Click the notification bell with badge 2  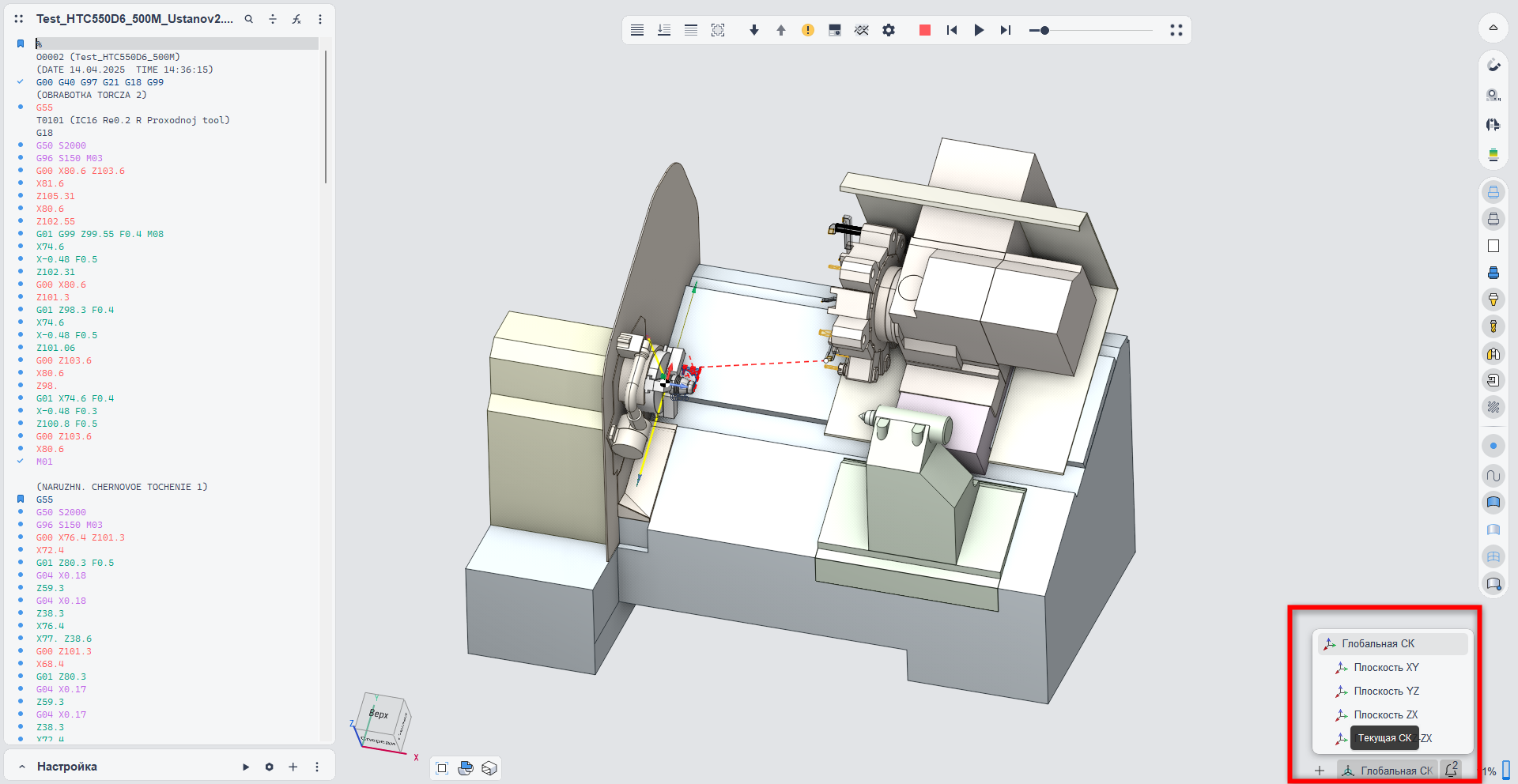(1451, 770)
